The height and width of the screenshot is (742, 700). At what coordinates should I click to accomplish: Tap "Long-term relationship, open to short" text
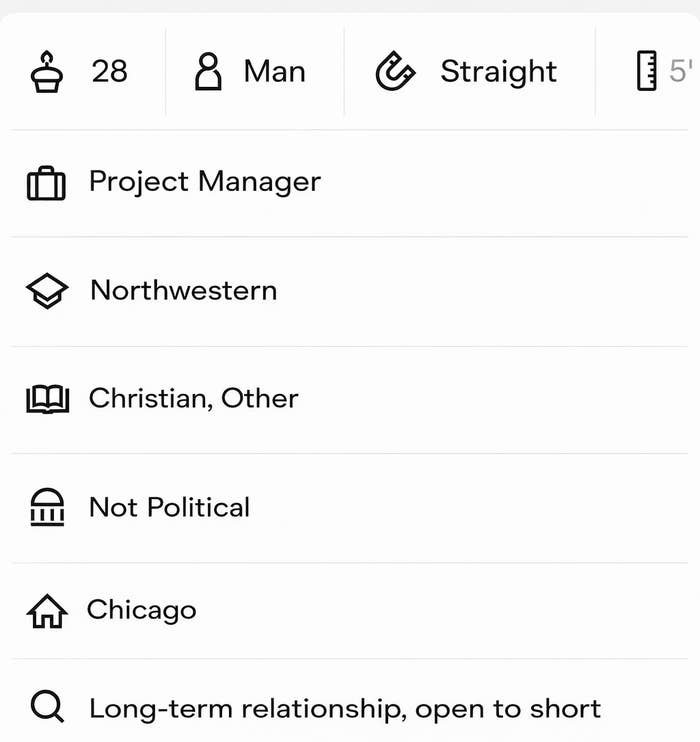[x=345, y=709]
